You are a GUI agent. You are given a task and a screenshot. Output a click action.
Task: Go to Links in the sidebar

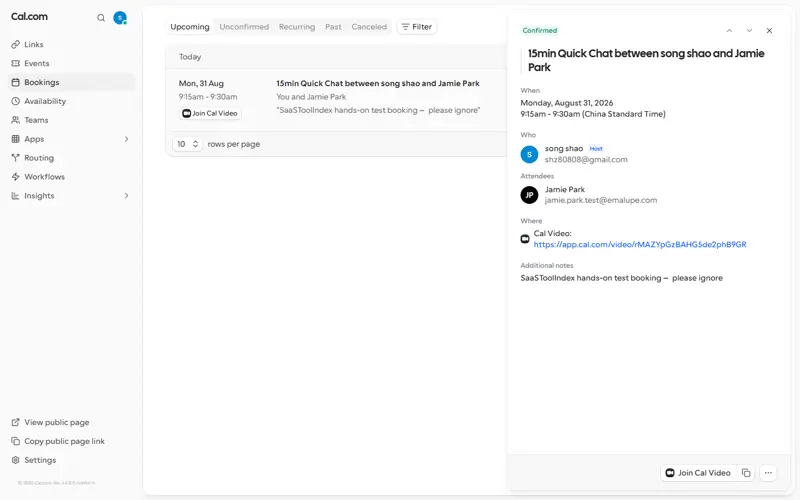coord(71,44)
